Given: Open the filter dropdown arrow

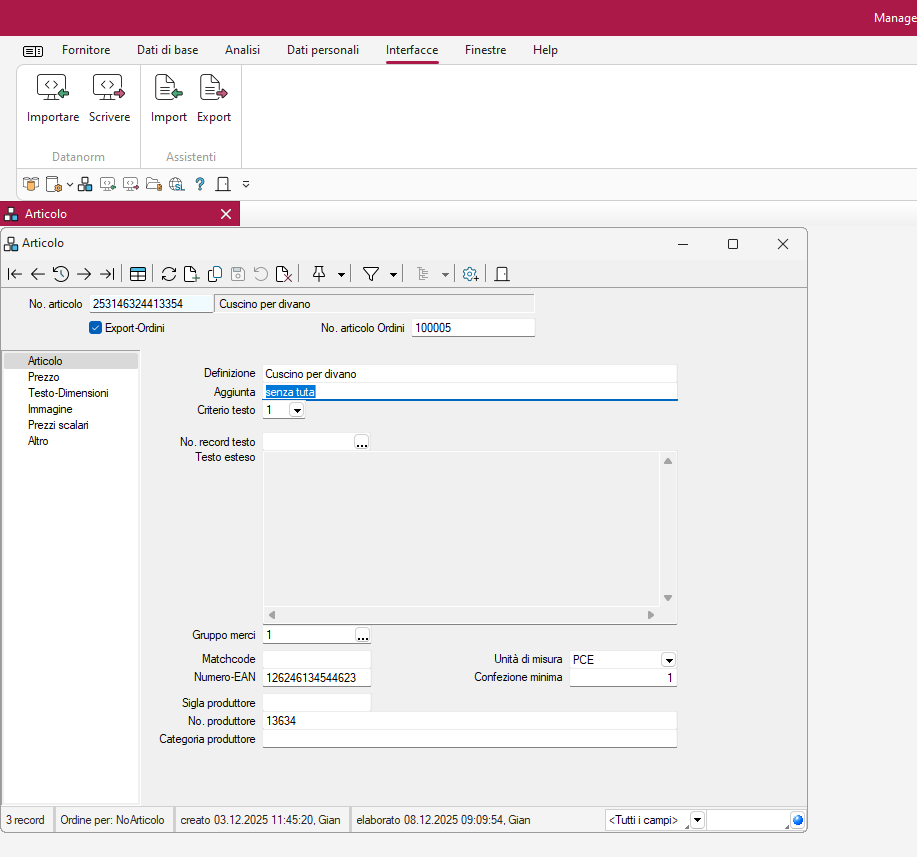Looking at the screenshot, I should pos(393,274).
